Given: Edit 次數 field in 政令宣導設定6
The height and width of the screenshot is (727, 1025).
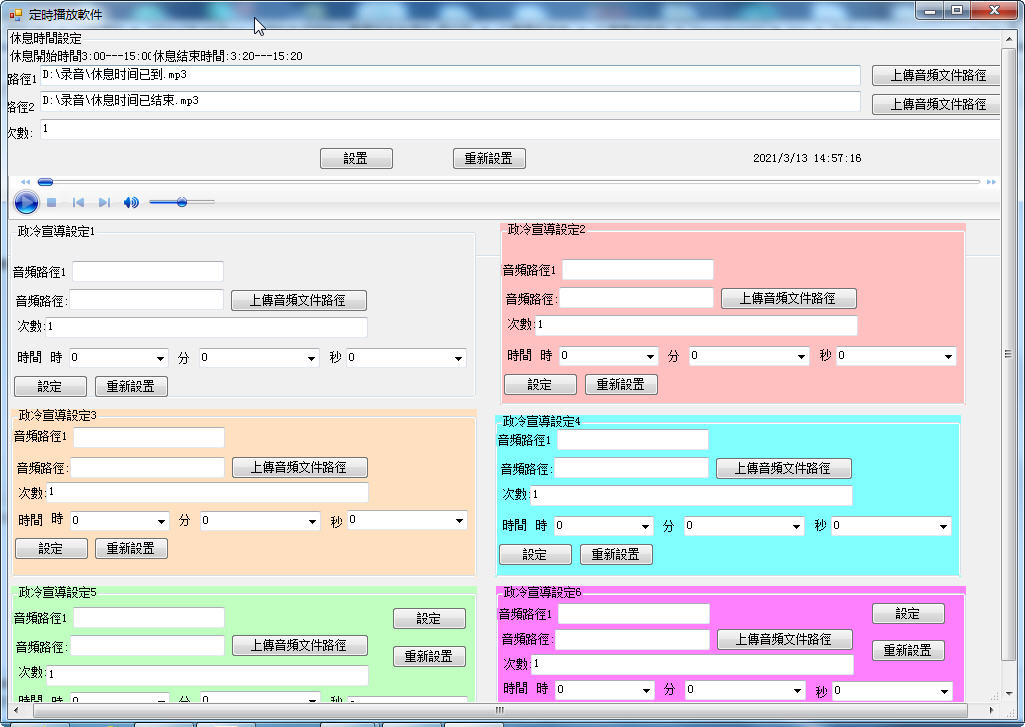Looking at the screenshot, I should click(x=693, y=664).
